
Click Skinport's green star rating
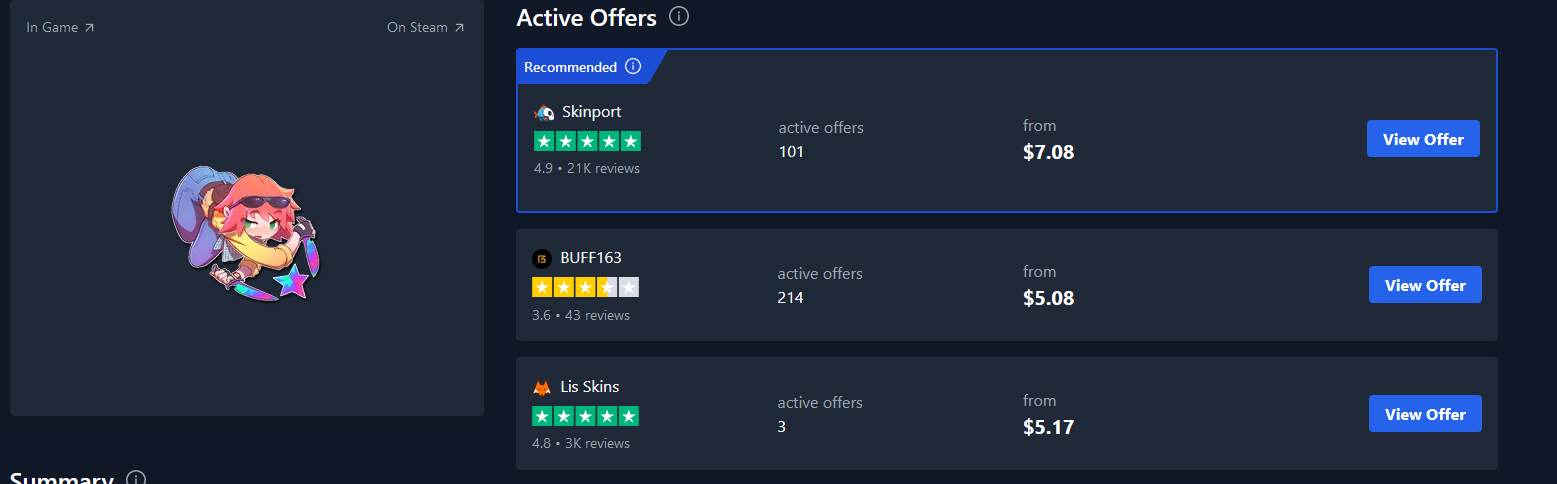(x=587, y=141)
